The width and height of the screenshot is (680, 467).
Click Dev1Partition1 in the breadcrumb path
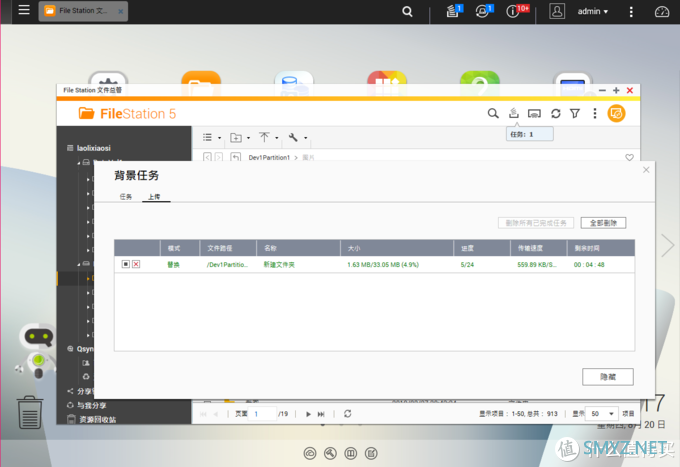coord(269,157)
